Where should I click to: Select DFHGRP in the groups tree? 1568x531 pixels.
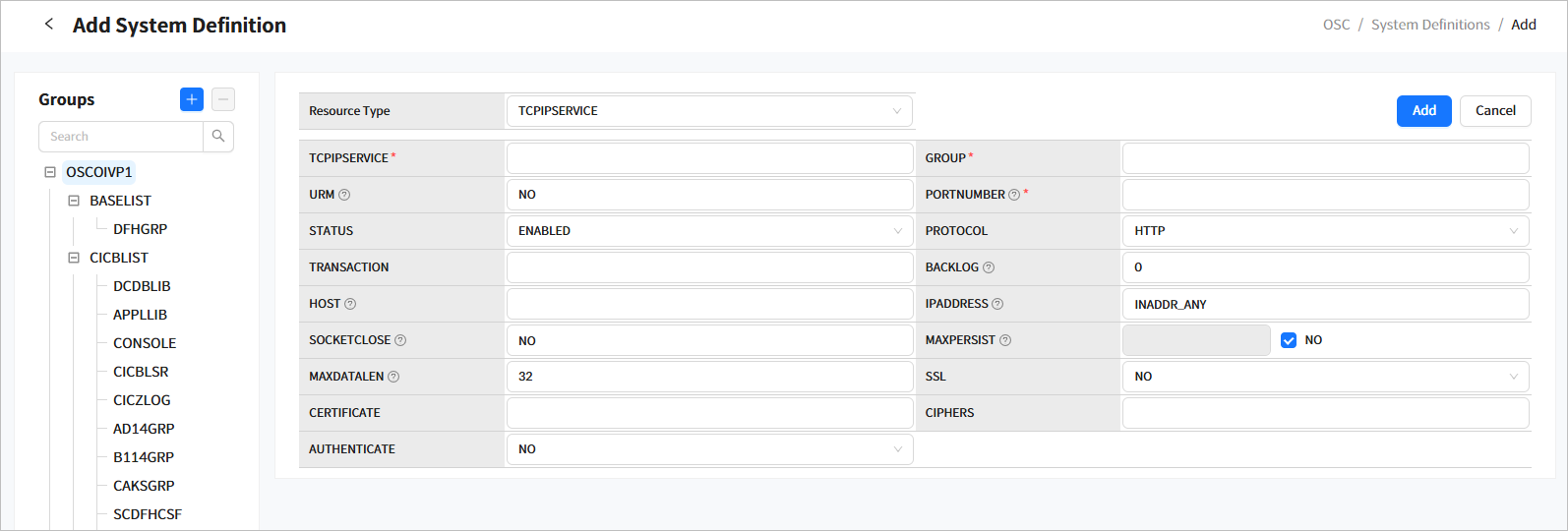pos(140,229)
